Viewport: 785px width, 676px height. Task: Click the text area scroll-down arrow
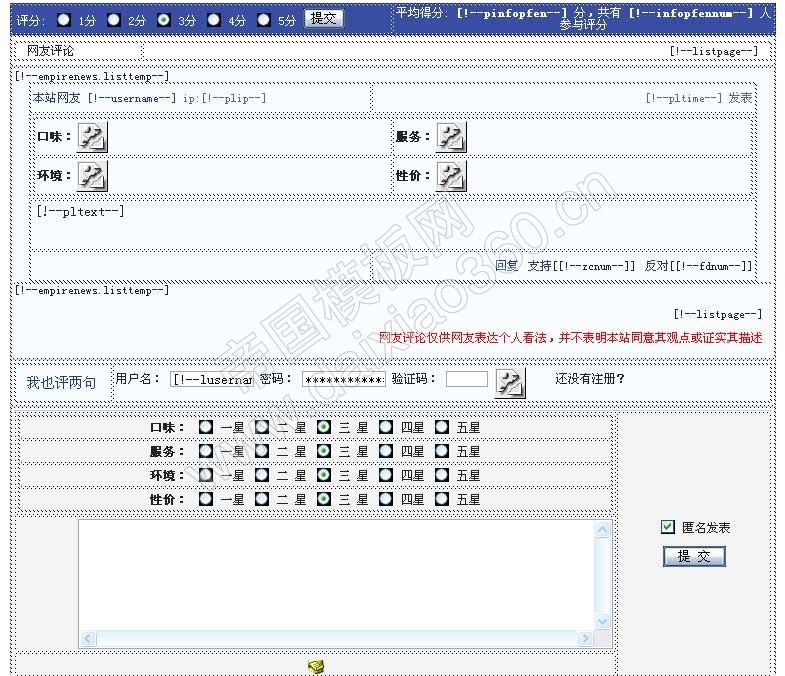click(x=603, y=622)
